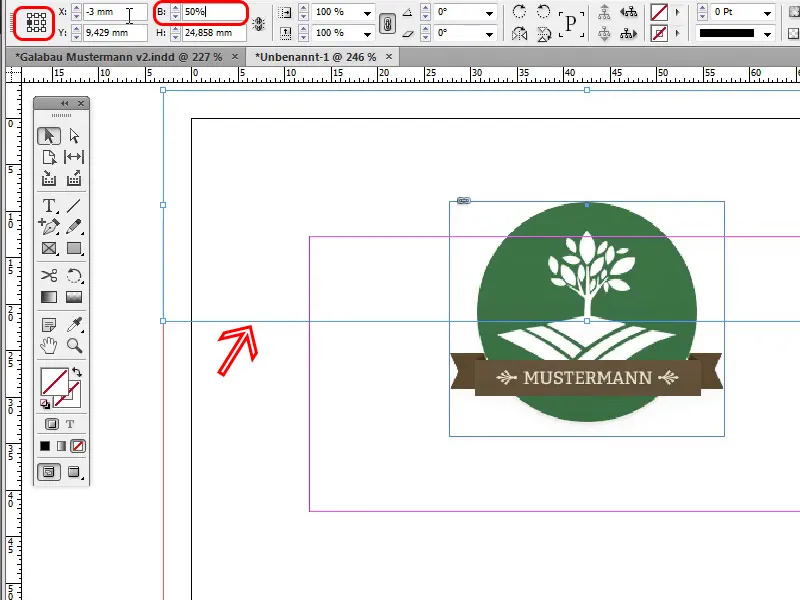Apply solid color button in toolbox
The width and height of the screenshot is (800, 600).
[x=45, y=446]
